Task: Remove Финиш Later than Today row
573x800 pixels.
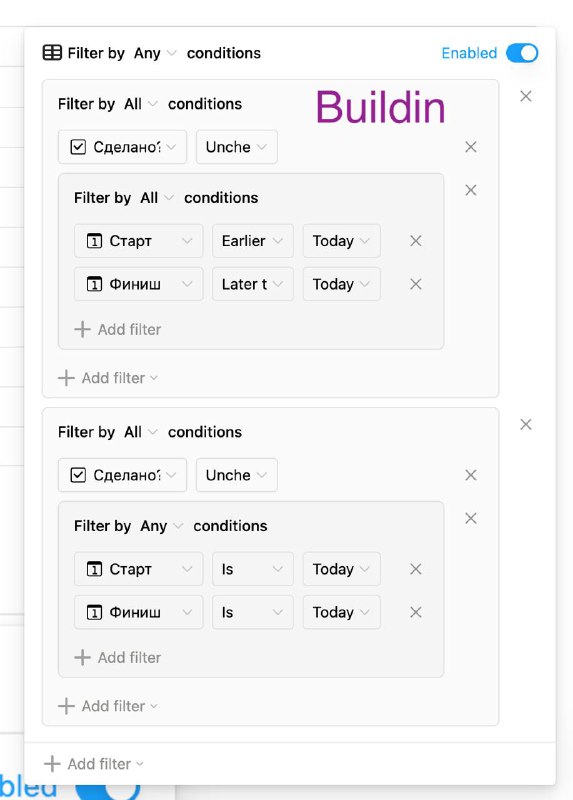Action: click(x=416, y=284)
